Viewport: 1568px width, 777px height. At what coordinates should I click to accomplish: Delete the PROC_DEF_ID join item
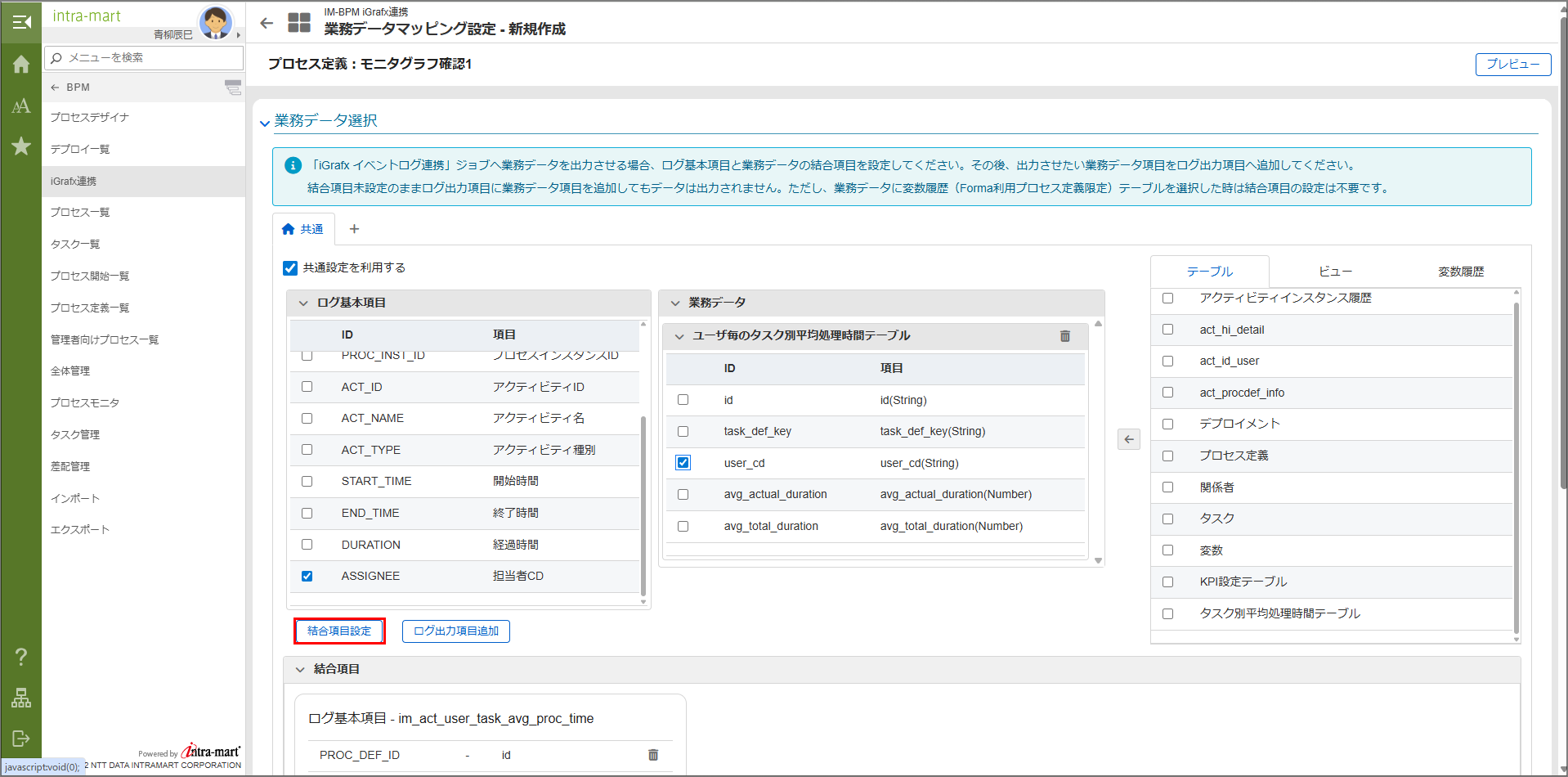652,755
